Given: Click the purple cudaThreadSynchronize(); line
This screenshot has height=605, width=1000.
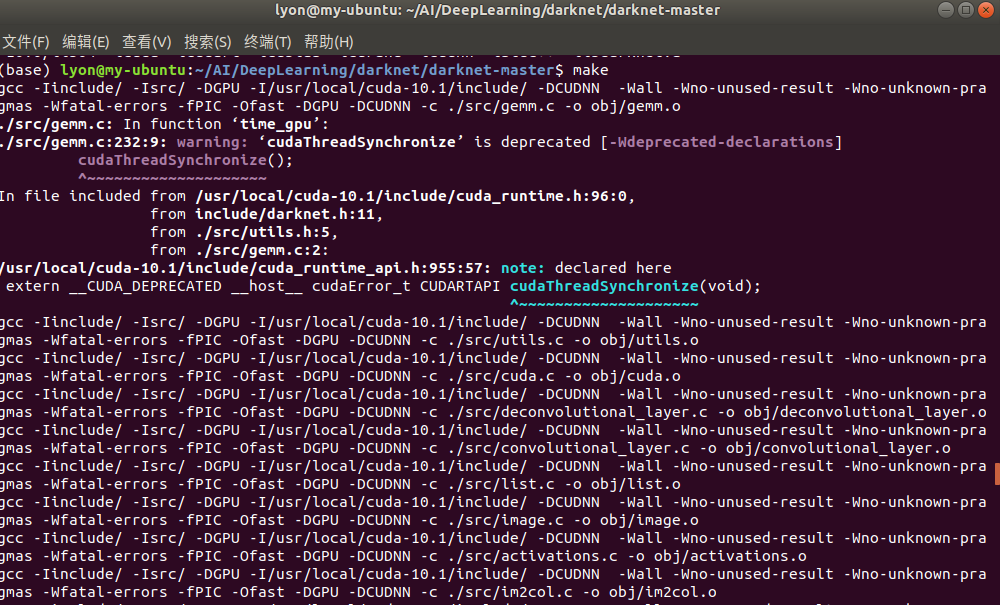Looking at the screenshot, I should coord(186,160).
